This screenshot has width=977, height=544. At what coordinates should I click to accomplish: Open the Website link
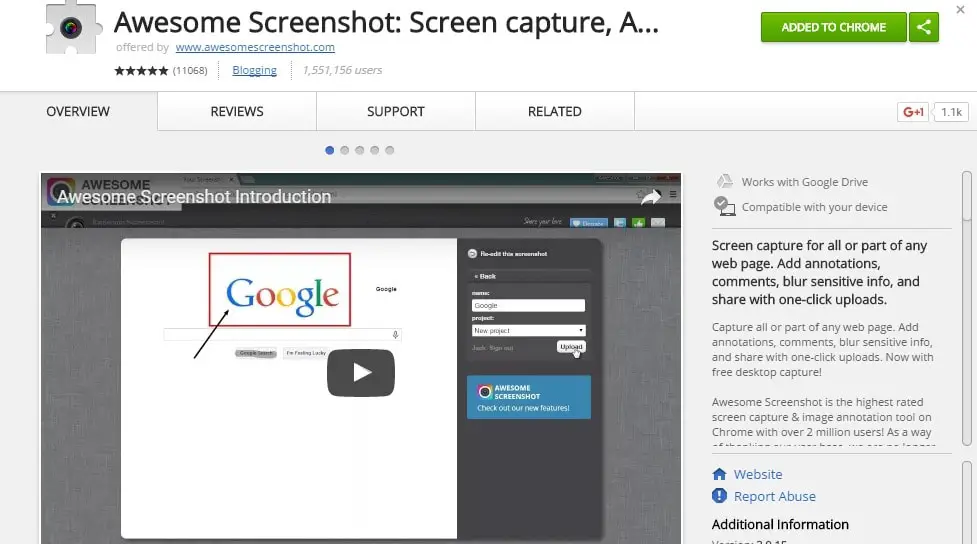pyautogui.click(x=758, y=474)
